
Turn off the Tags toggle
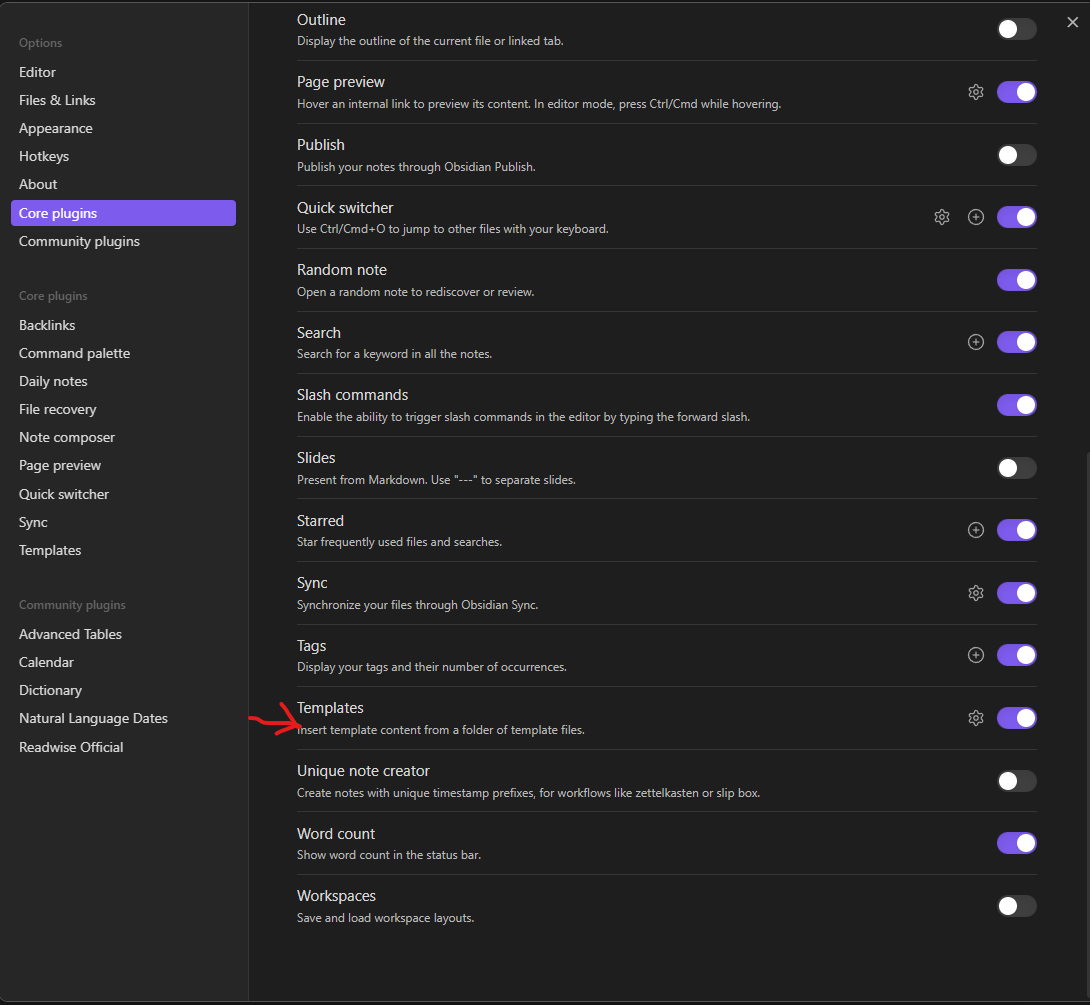point(1016,655)
